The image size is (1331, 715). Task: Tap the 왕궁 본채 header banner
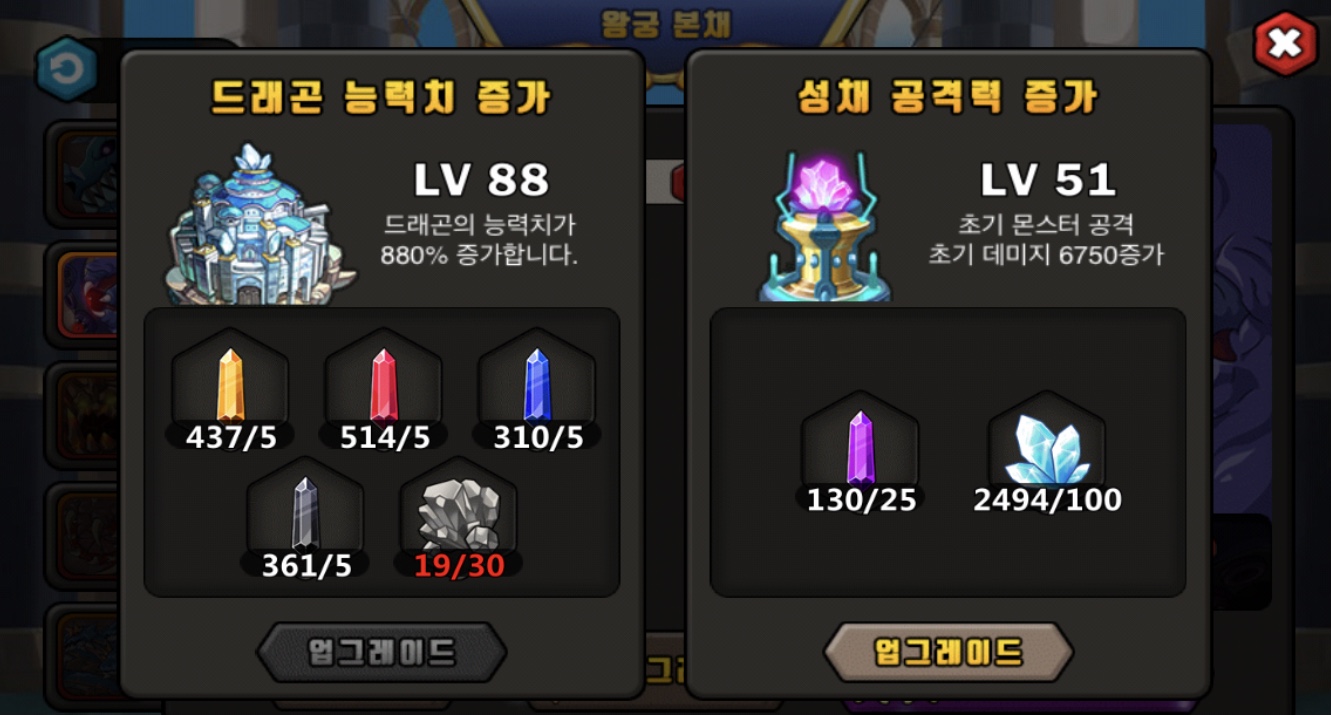click(x=664, y=25)
